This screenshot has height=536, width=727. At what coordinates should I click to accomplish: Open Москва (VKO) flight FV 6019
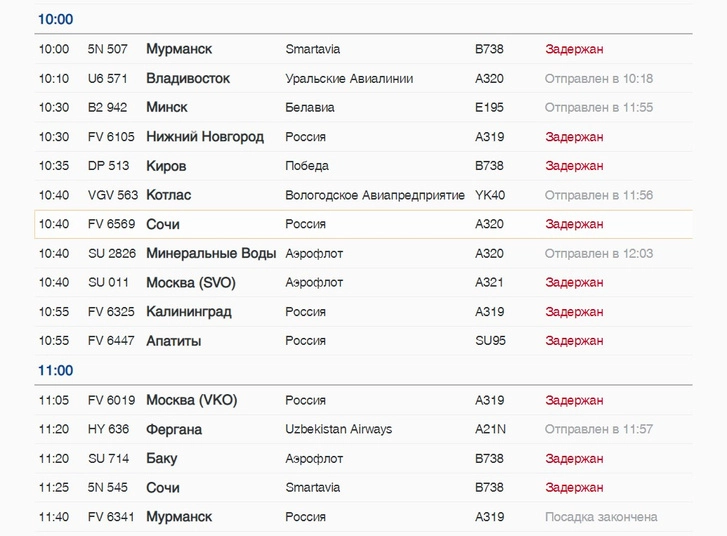(x=364, y=400)
